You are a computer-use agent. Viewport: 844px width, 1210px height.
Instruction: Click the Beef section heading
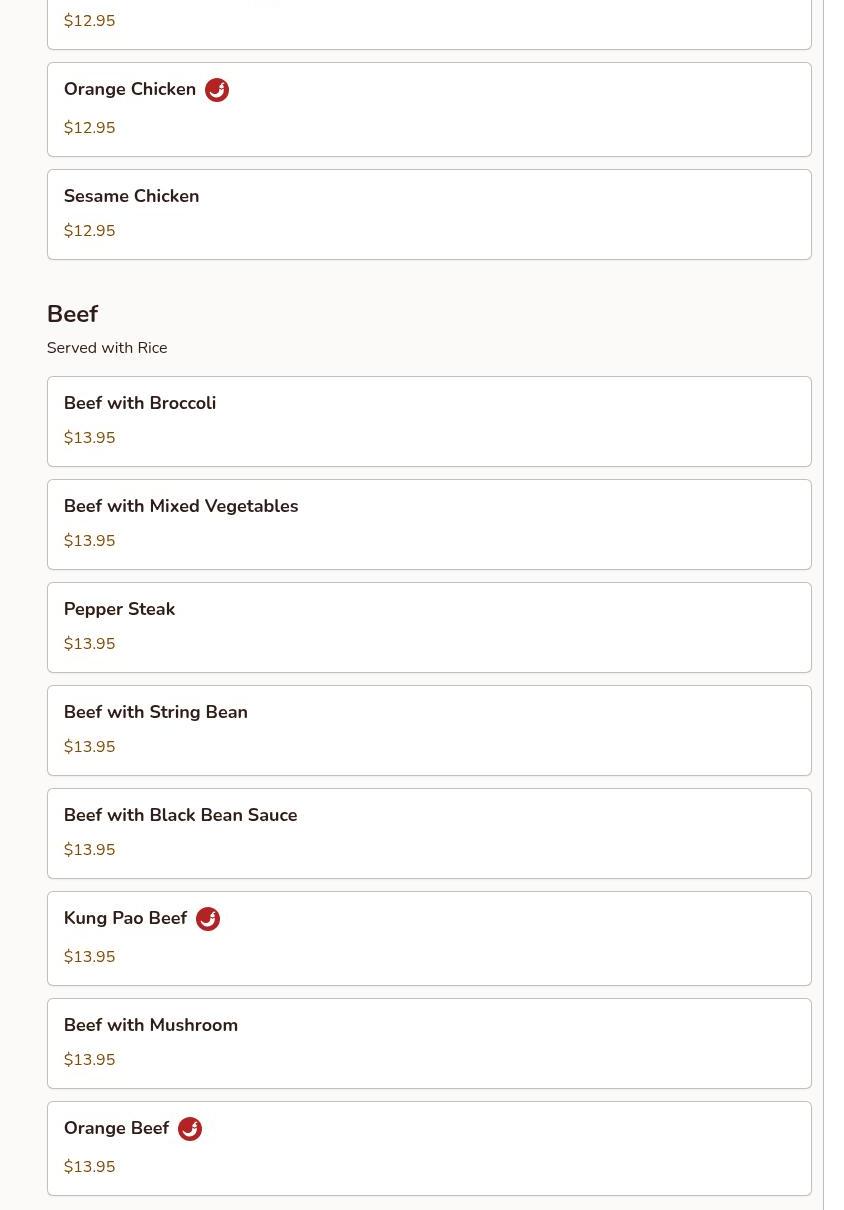[x=72, y=314]
